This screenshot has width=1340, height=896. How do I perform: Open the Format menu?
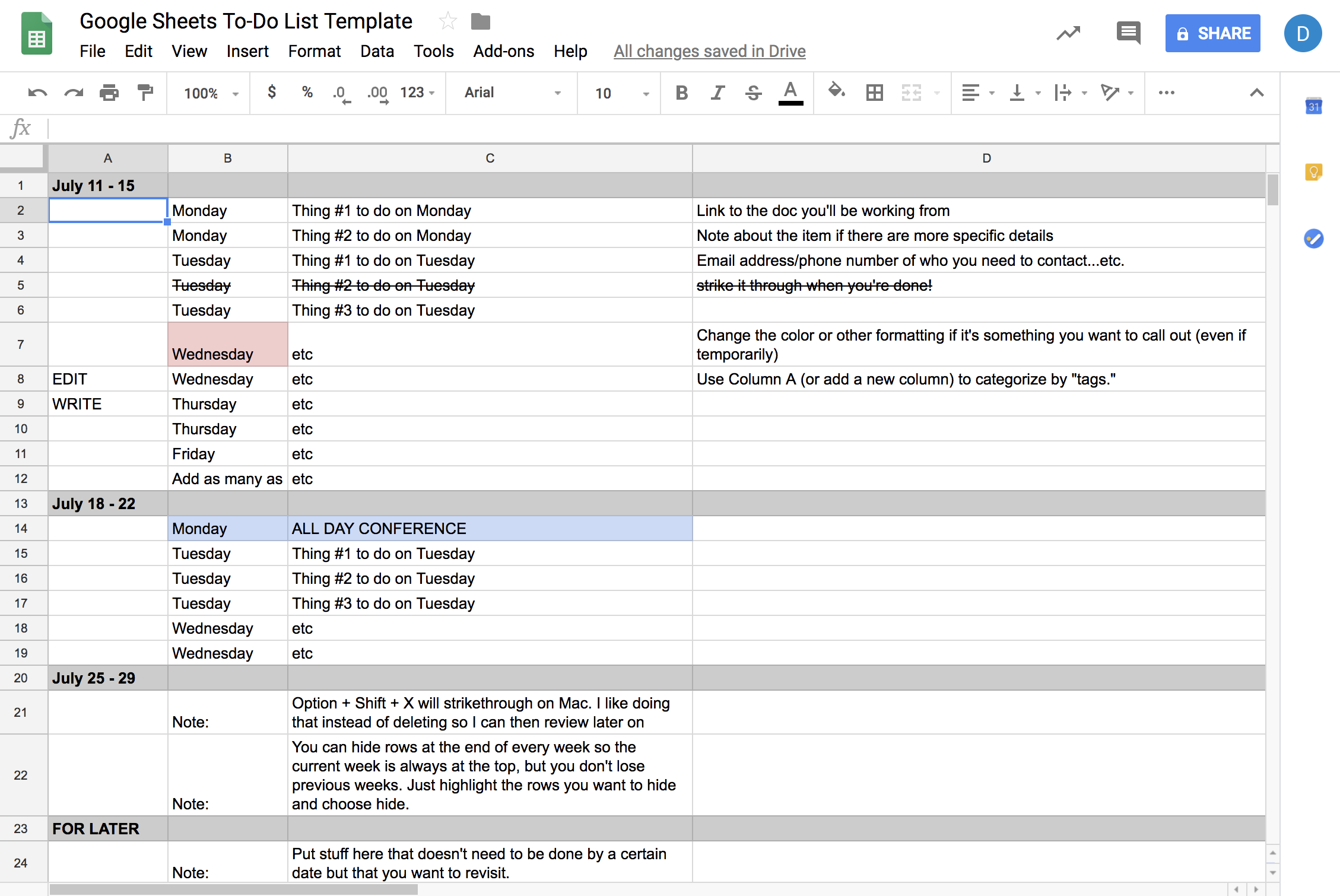(x=314, y=51)
